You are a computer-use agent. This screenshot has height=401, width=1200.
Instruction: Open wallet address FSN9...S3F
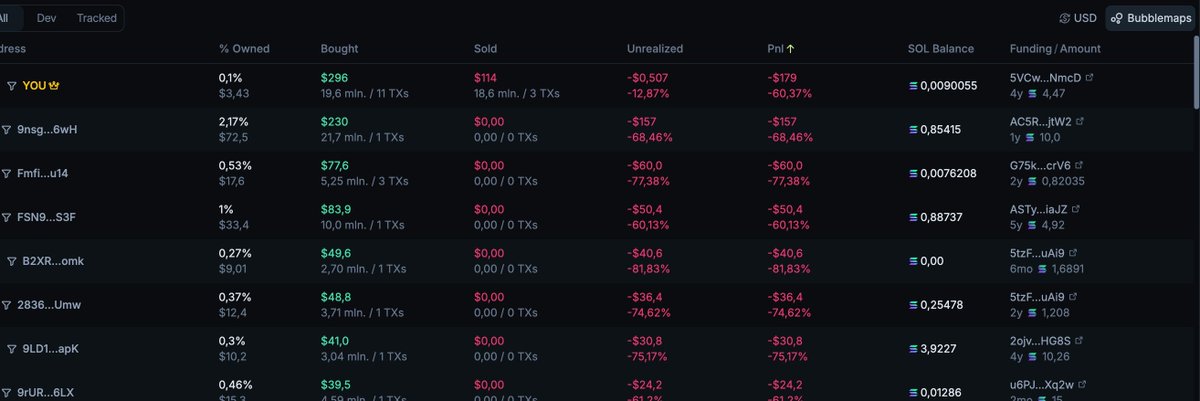pos(47,217)
